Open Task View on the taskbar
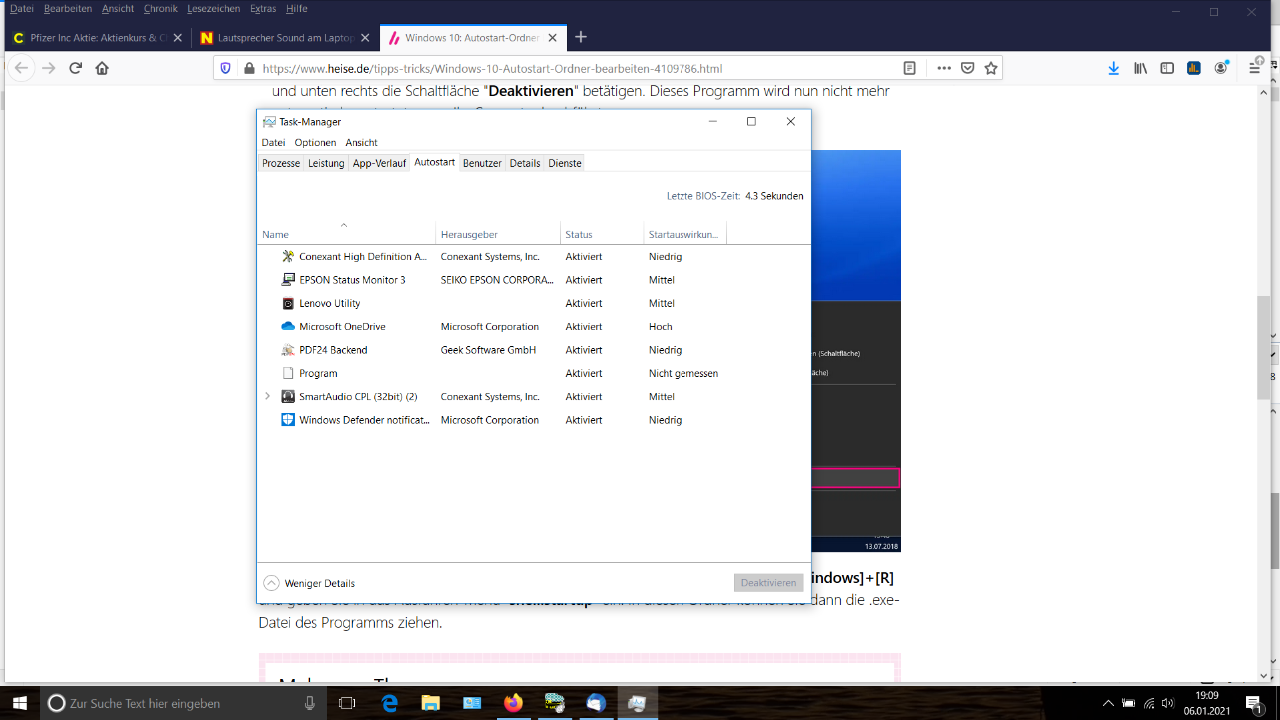 tap(347, 703)
